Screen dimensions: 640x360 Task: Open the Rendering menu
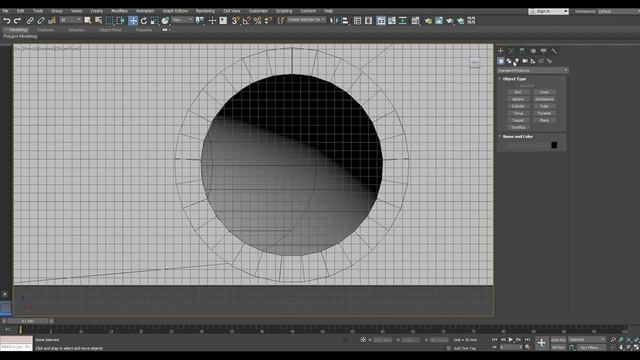click(205, 11)
